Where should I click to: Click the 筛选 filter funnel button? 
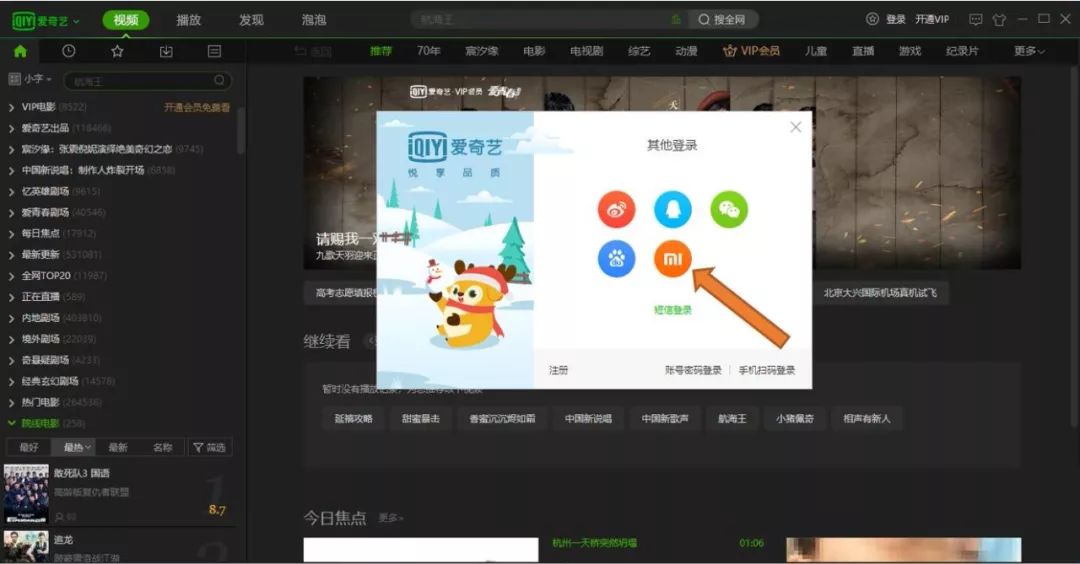pyautogui.click(x=209, y=448)
